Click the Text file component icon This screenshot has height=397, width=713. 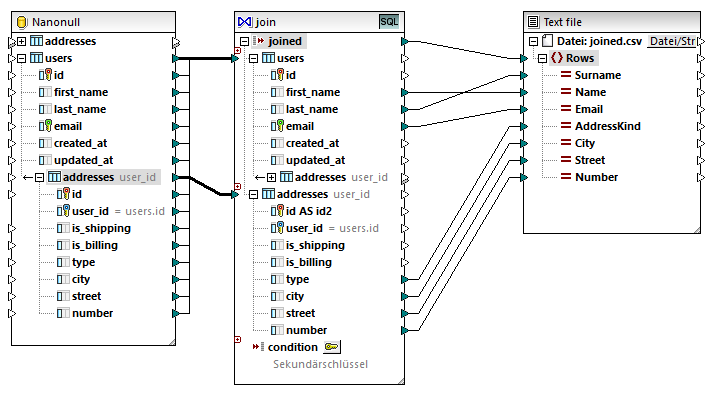point(533,22)
